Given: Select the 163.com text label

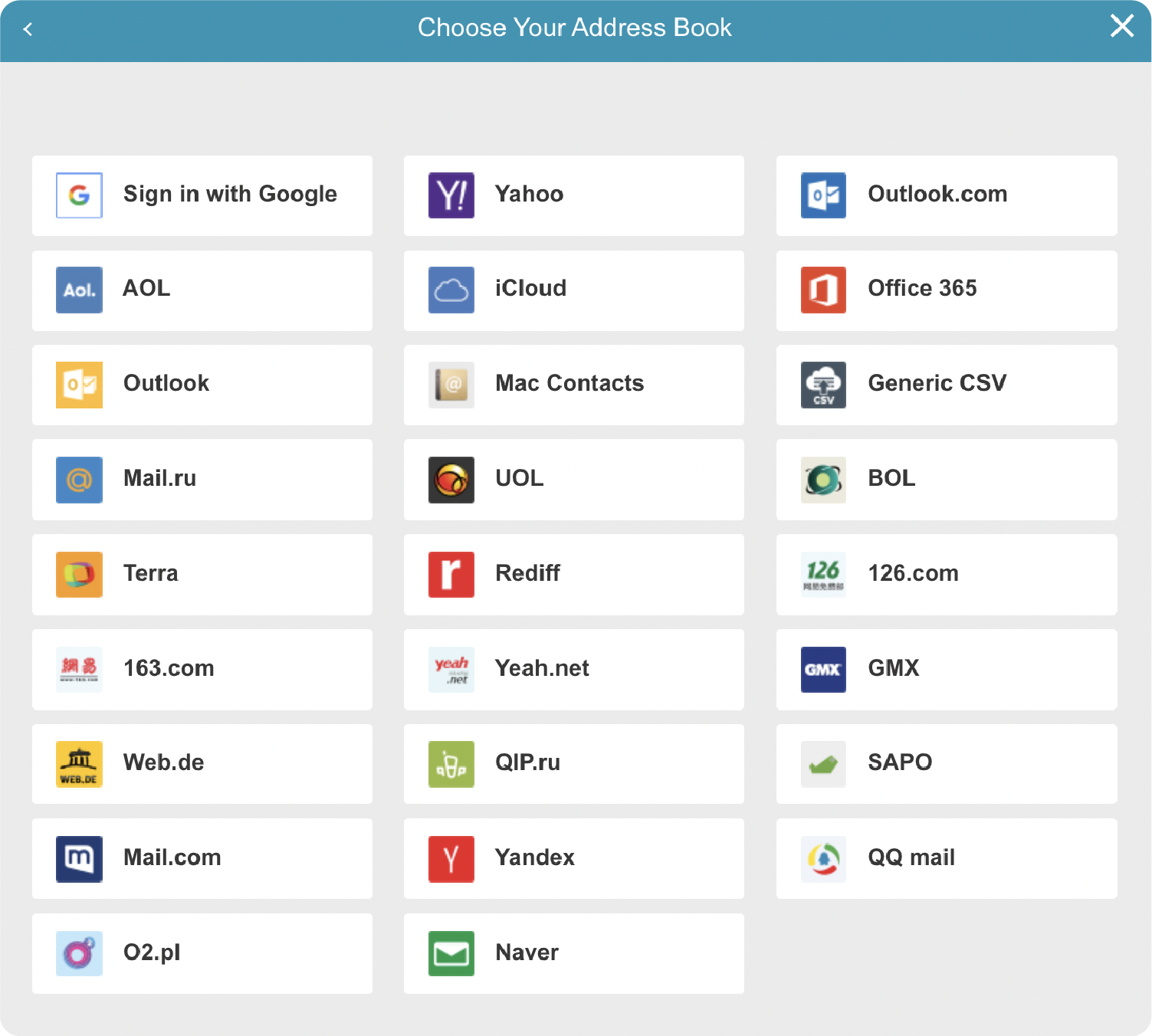Looking at the screenshot, I should click(169, 668).
